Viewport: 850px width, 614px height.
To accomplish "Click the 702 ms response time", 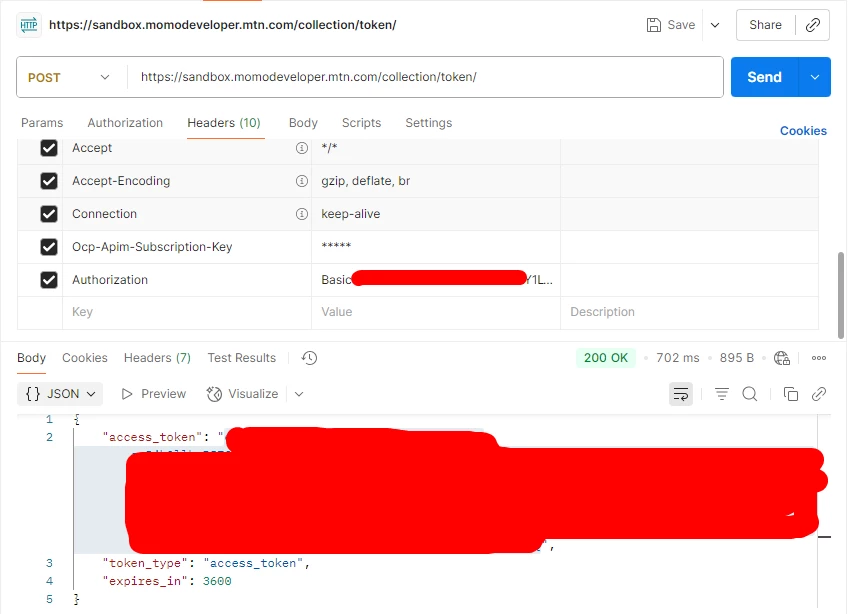I will pyautogui.click(x=678, y=358).
